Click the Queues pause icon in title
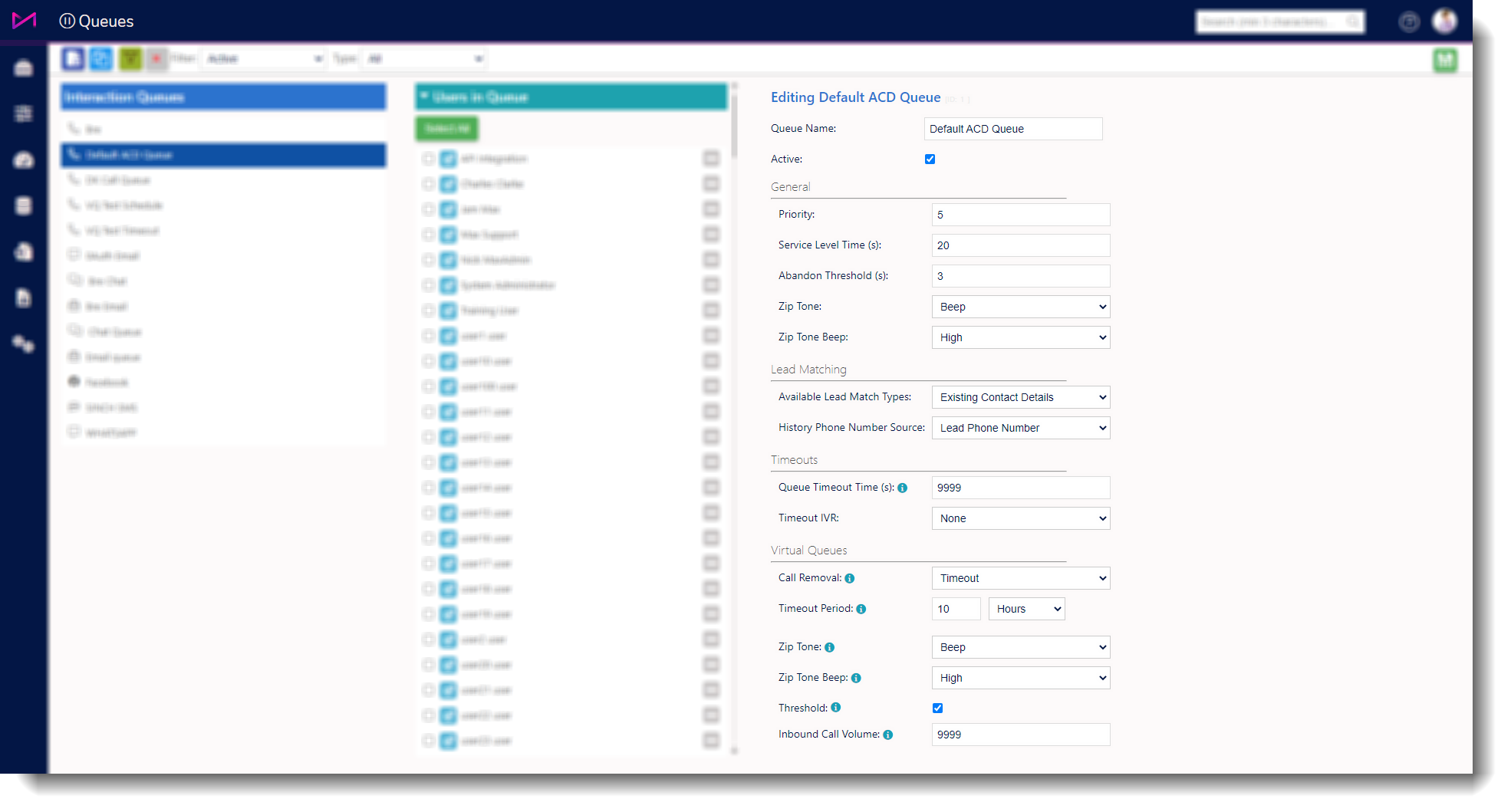The image size is (1511, 812). coord(67,21)
